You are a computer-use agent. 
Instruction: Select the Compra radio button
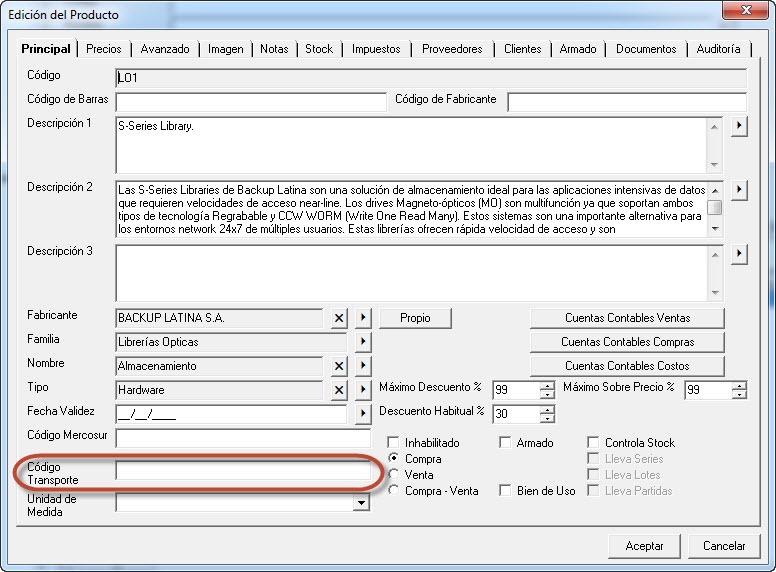pos(394,458)
